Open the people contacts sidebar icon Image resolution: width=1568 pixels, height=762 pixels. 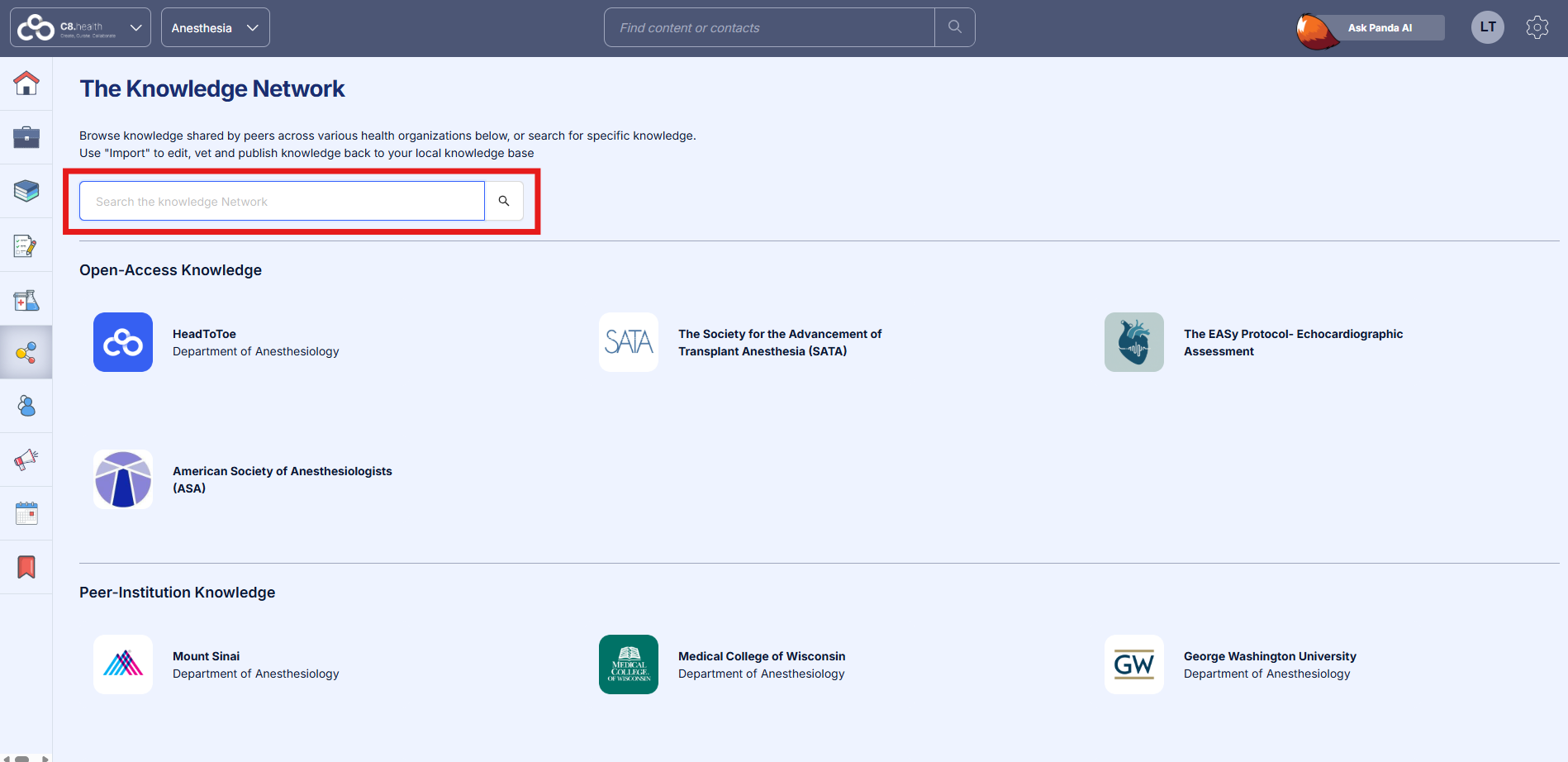pos(26,406)
